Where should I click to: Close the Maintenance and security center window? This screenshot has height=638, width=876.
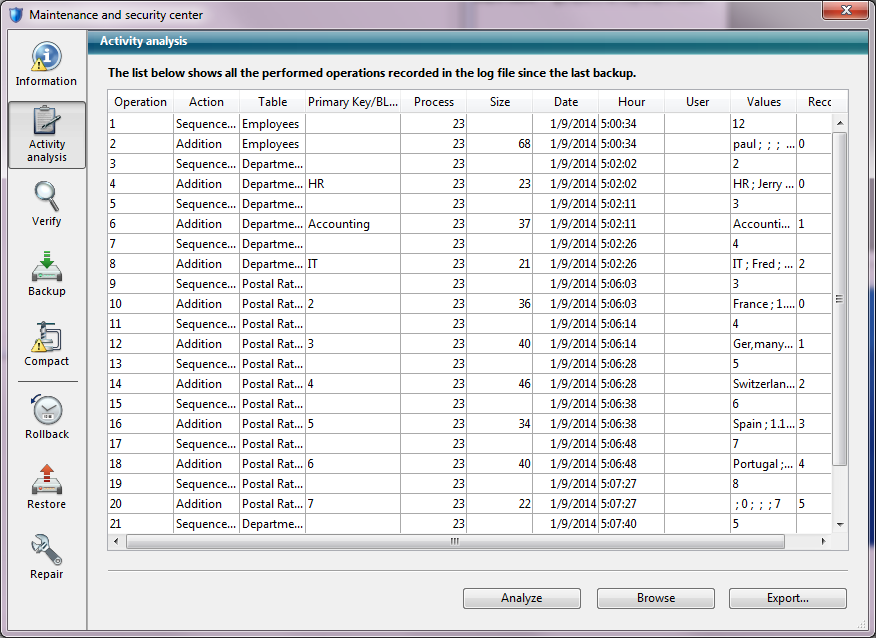pyautogui.click(x=845, y=12)
